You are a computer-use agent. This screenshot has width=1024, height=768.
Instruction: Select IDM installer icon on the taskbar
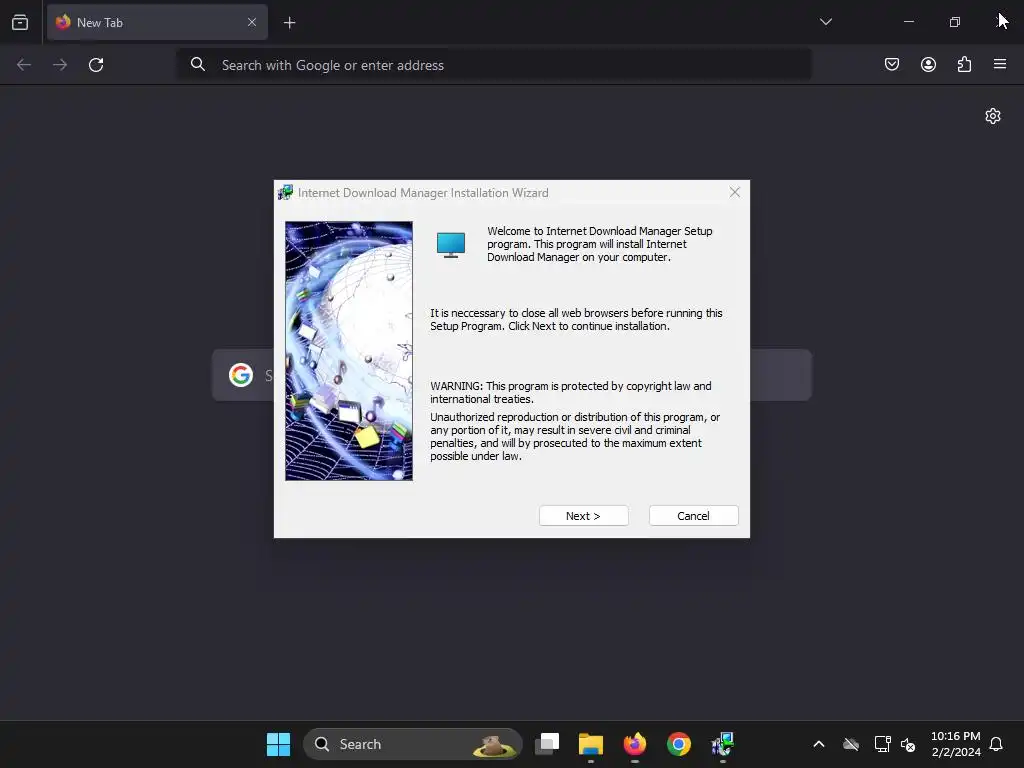tap(722, 744)
